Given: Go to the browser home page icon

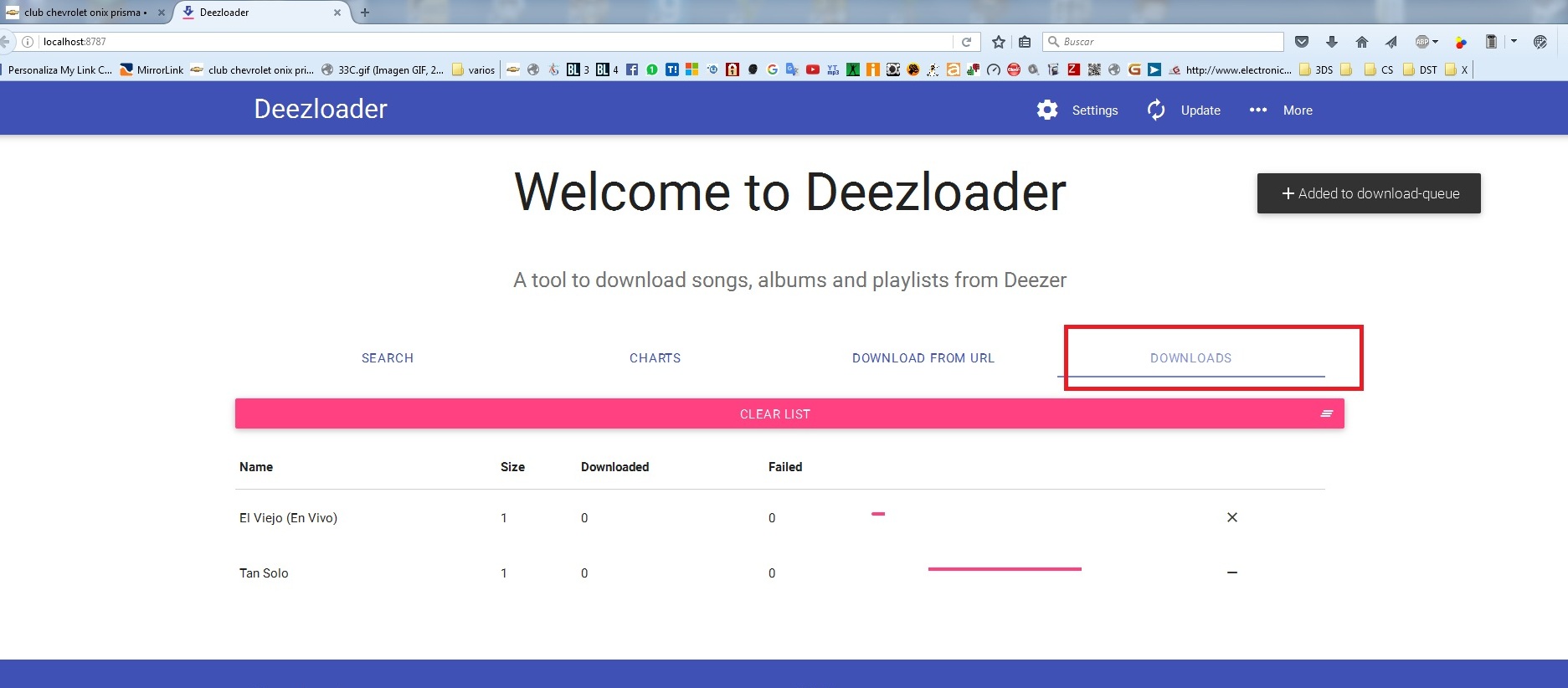Looking at the screenshot, I should tap(1361, 42).
